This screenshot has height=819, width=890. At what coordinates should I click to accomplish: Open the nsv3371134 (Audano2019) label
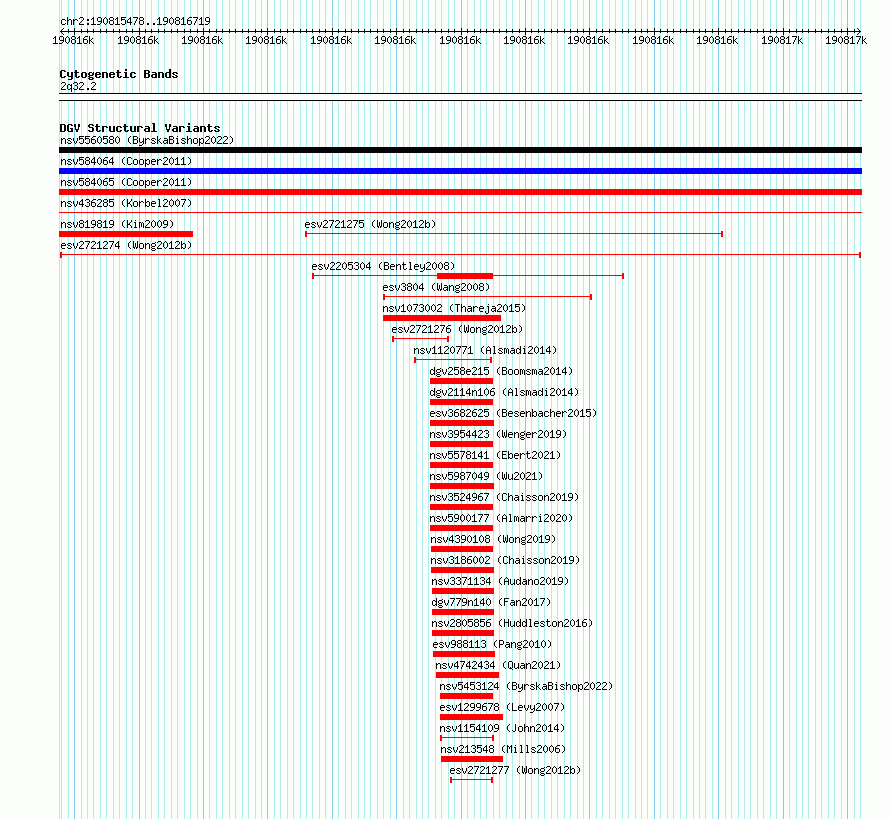500,581
